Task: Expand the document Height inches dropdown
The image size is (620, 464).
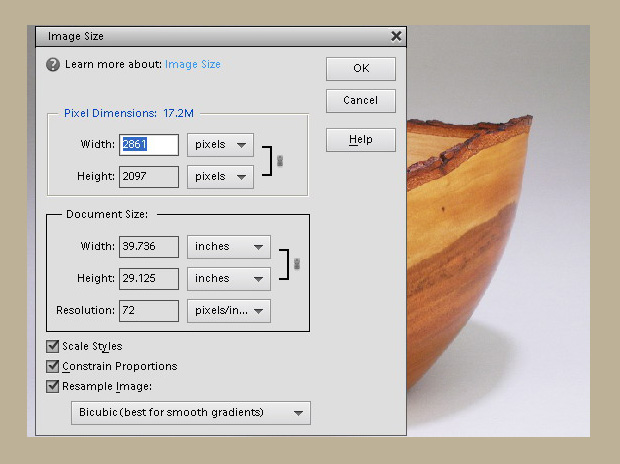Action: [x=229, y=279]
